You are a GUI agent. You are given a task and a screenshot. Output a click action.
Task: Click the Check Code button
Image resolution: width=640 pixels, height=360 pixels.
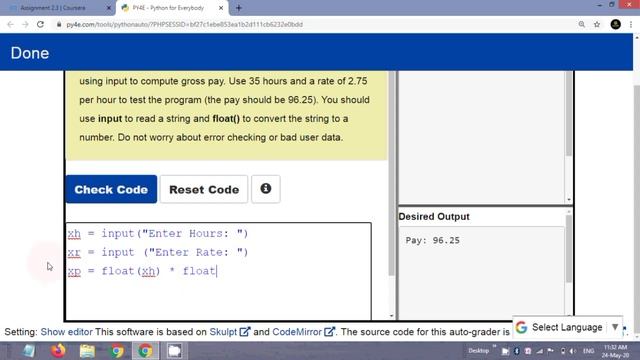point(111,189)
